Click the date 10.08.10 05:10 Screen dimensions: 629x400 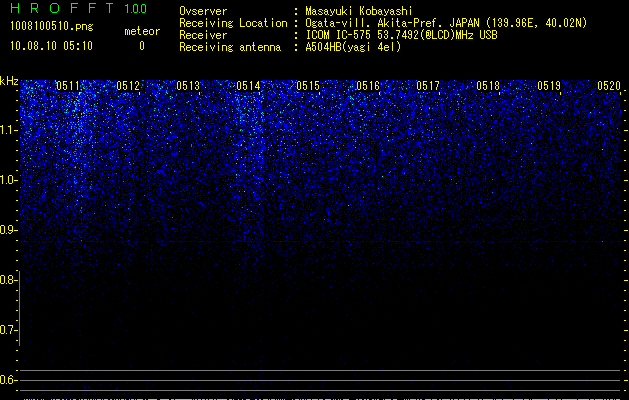pyautogui.click(x=51, y=46)
